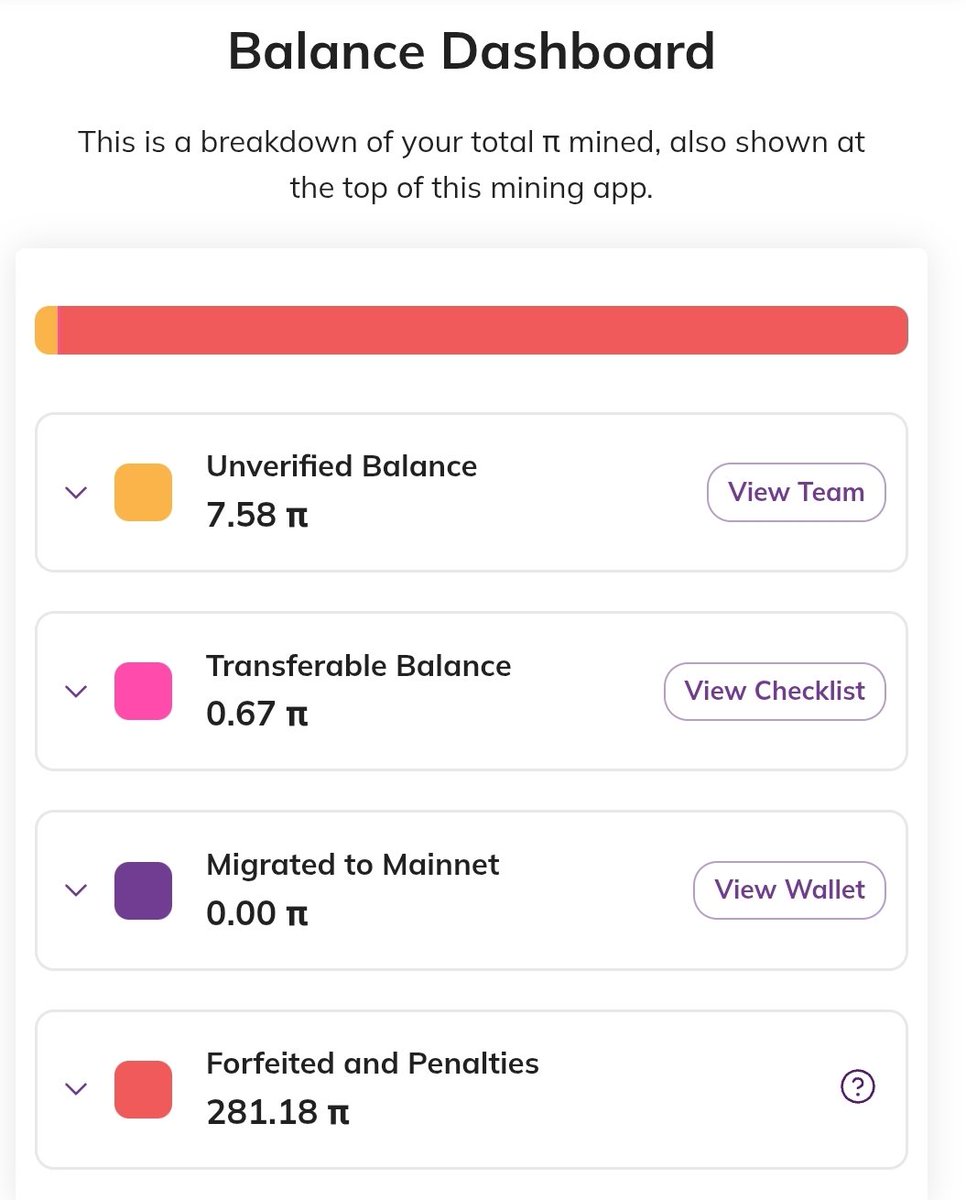Screen dimensions: 966x1200
Task: Click the 281.18 π forfeited amount
Action: [277, 1112]
